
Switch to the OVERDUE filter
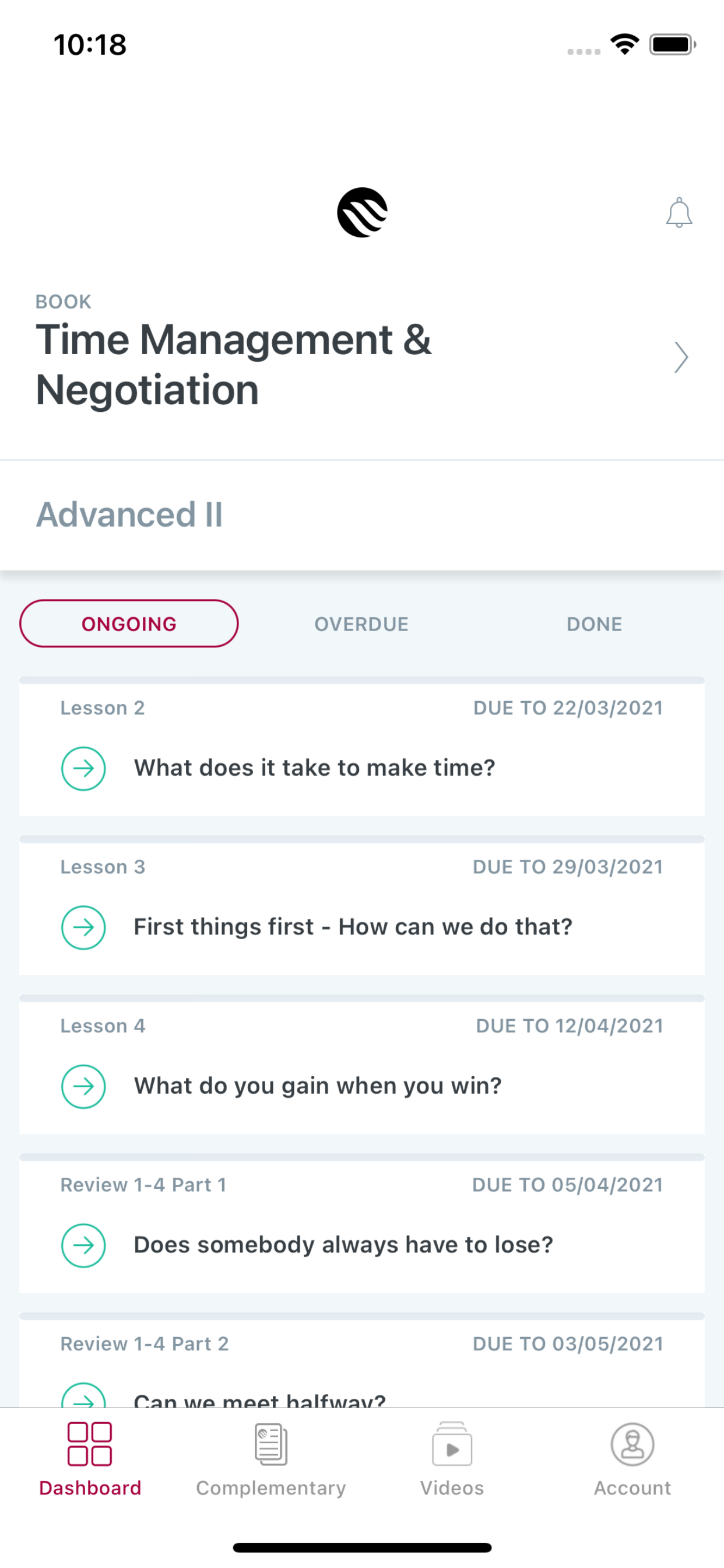tap(361, 624)
